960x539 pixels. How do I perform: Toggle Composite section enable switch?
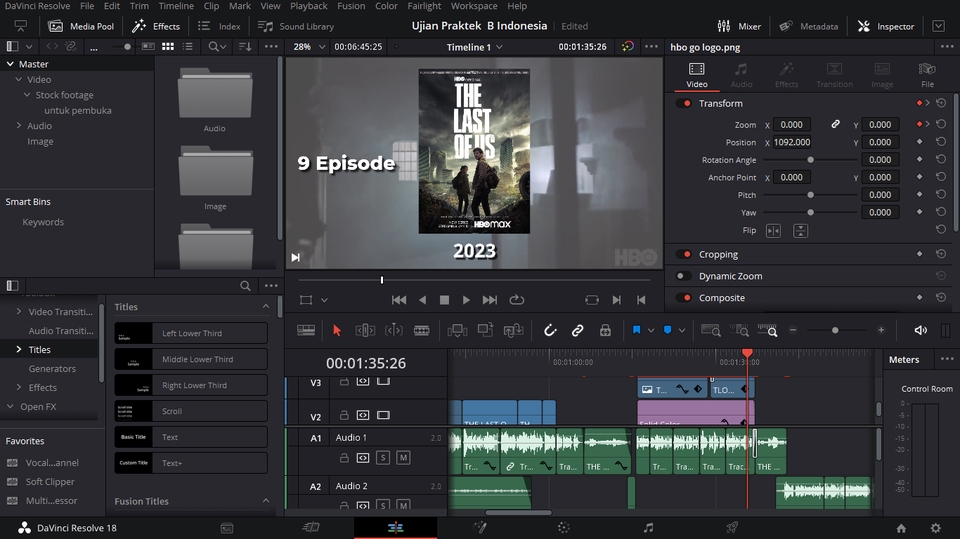683,298
